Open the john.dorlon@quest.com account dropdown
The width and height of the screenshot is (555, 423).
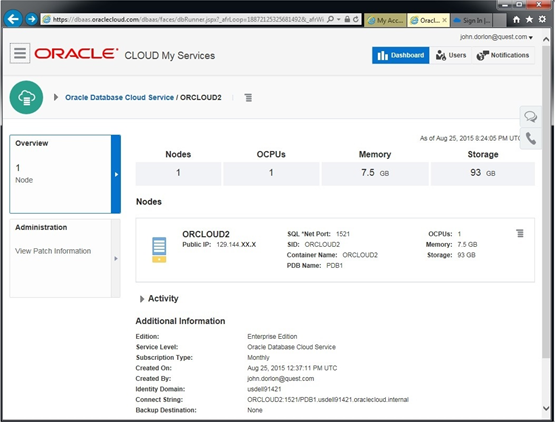pyautogui.click(x=496, y=37)
